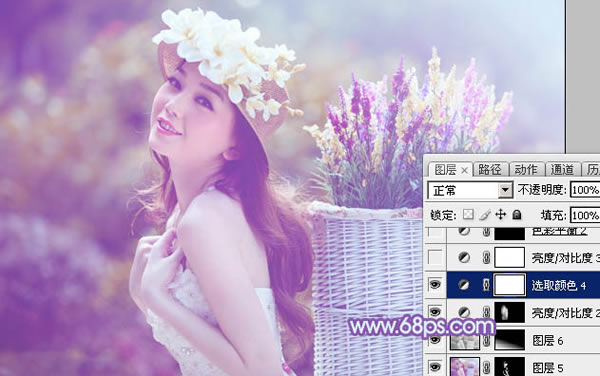
Task: Click the 不透明度 opacity value field
Action: tap(585, 190)
